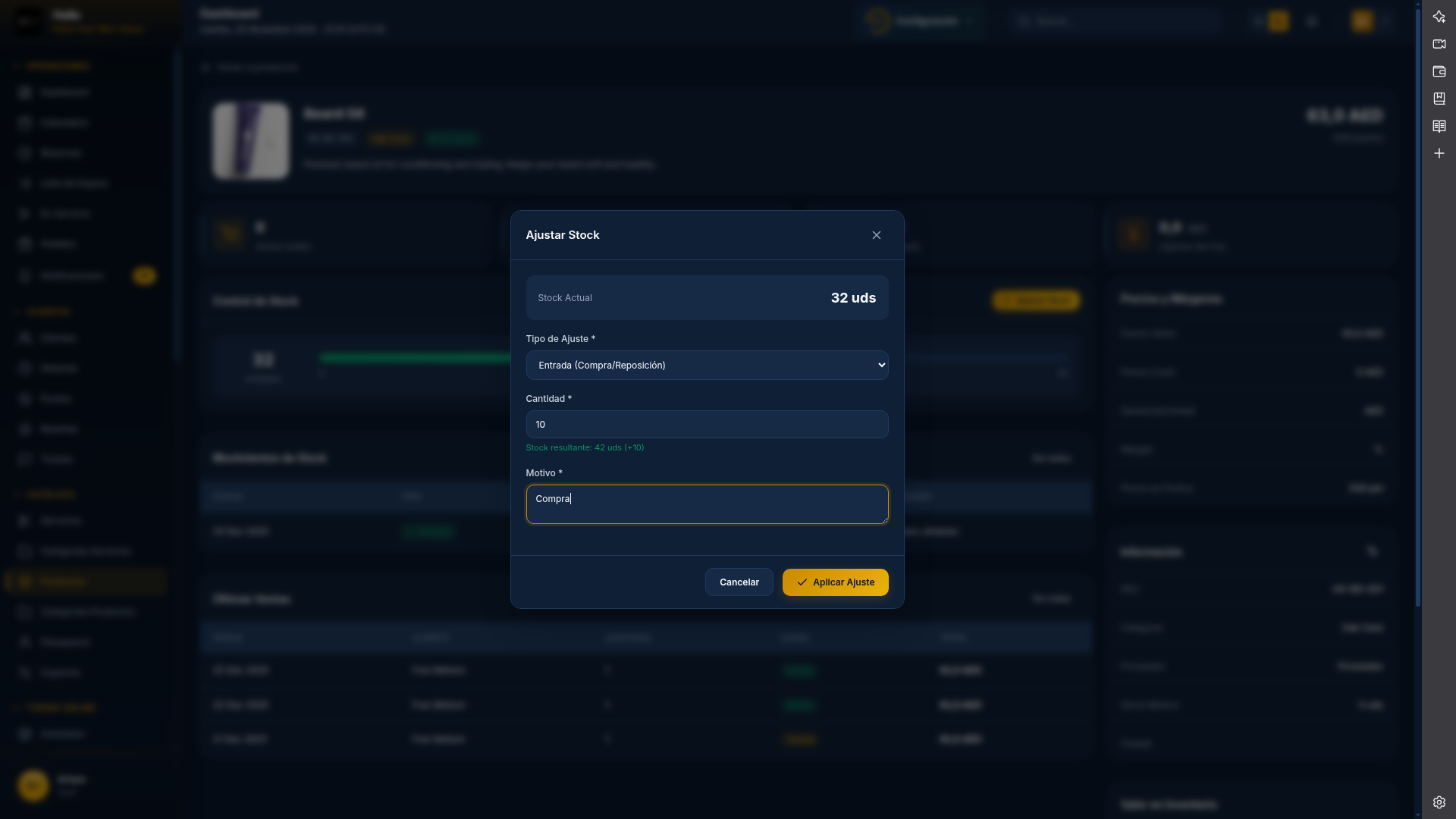1456x819 pixels.
Task: Click the Stock Actual 32 uds panel
Action: click(706, 297)
